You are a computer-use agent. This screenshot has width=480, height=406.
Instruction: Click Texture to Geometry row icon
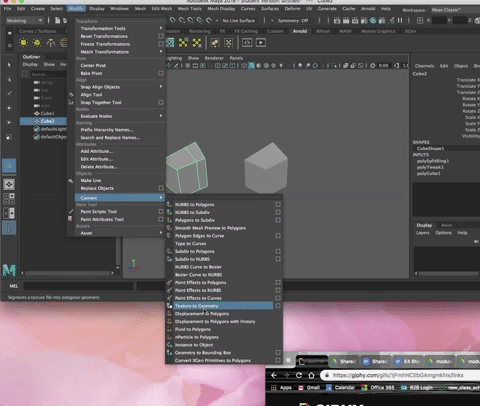(169, 306)
